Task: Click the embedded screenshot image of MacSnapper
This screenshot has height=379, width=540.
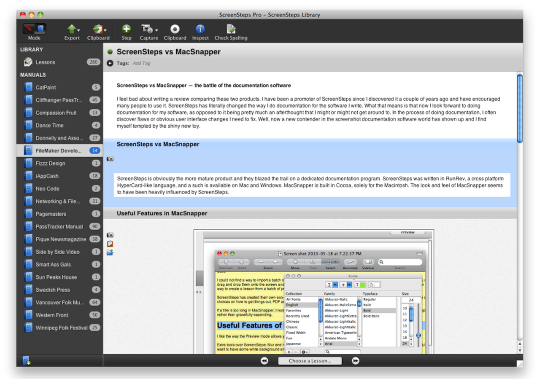Action: pyautogui.click(x=313, y=292)
